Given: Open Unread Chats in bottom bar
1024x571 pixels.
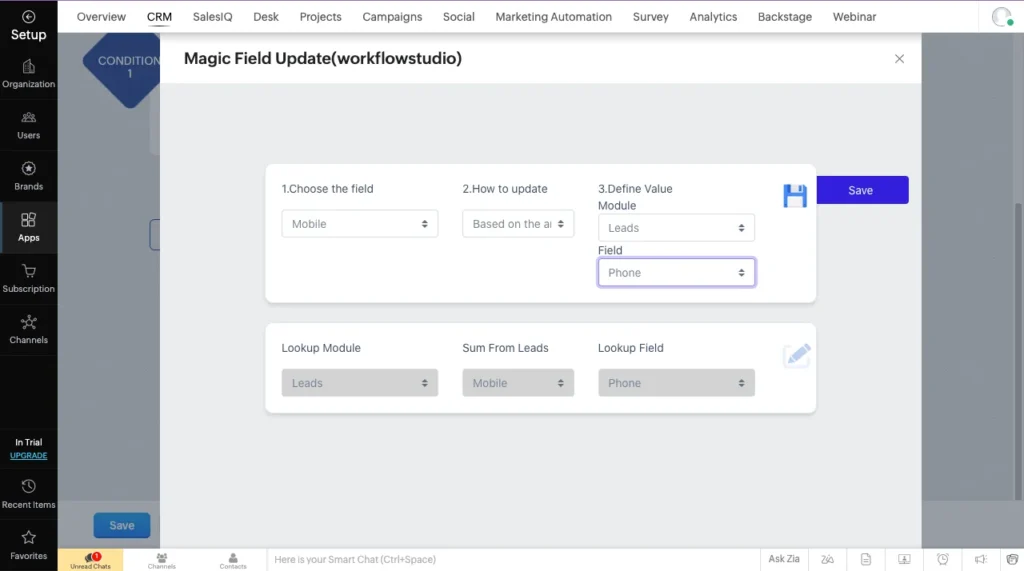Looking at the screenshot, I should [x=90, y=560].
